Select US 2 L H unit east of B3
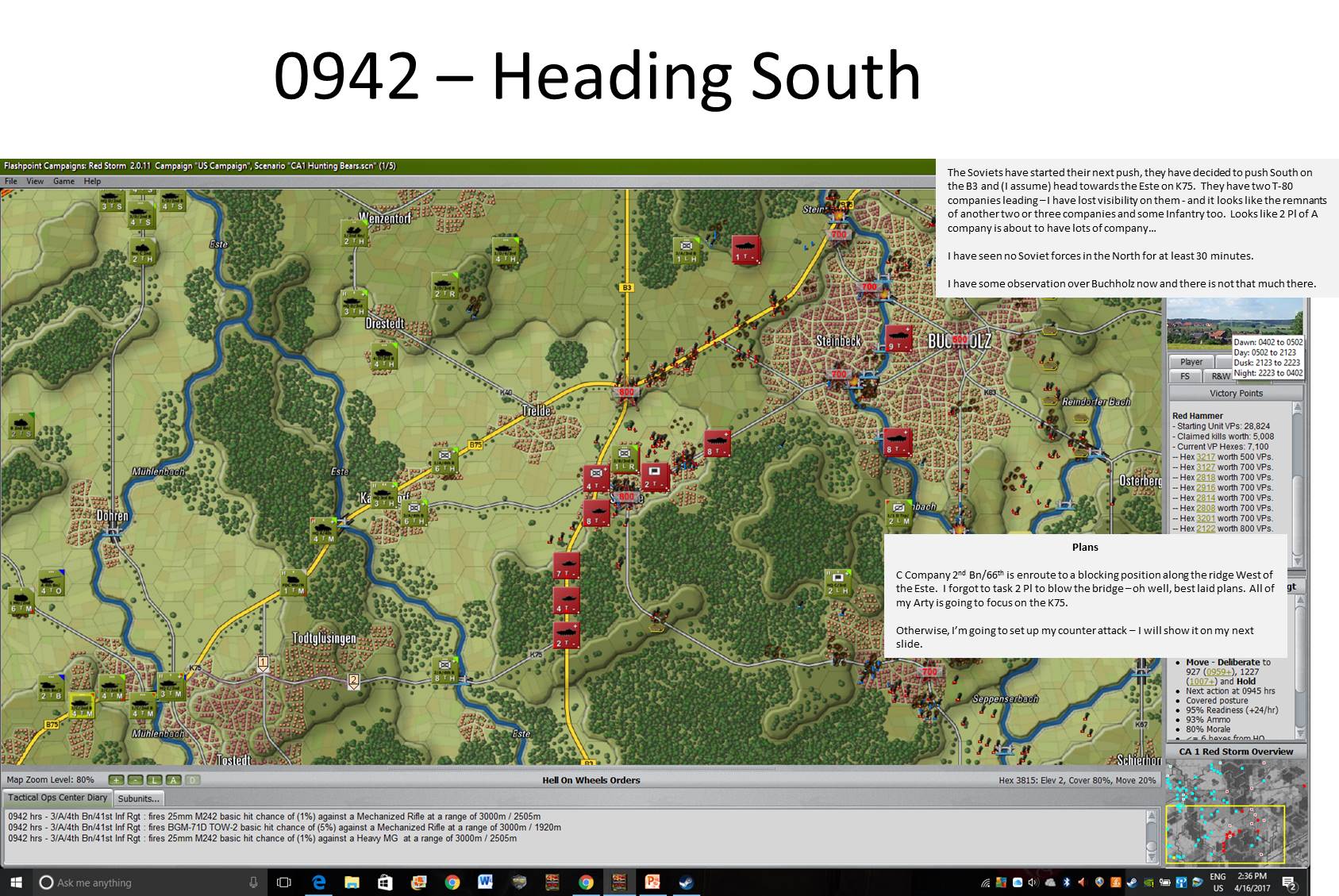Viewport: 1339px width, 896px height. tap(837, 582)
